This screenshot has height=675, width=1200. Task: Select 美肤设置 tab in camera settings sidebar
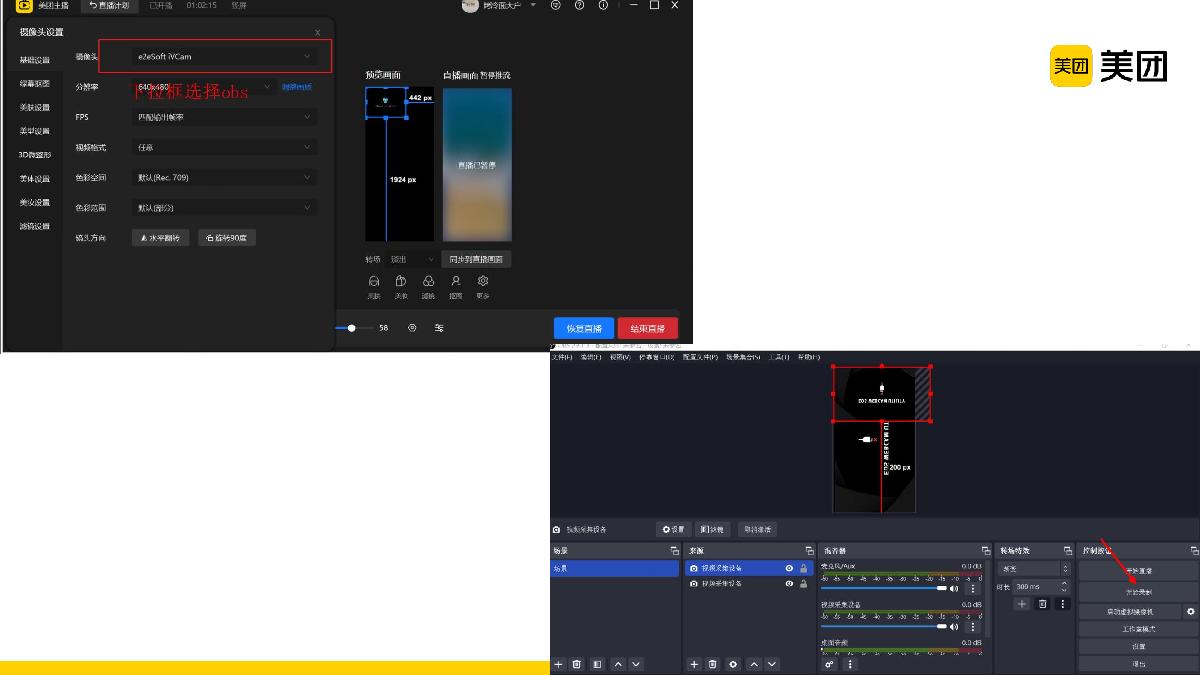pos(34,107)
